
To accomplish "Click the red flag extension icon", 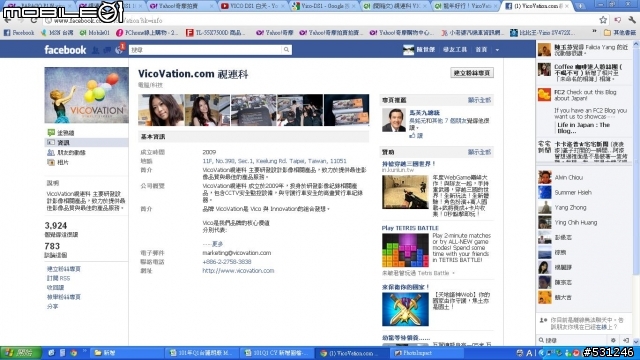I will pyautogui.click(x=618, y=20).
